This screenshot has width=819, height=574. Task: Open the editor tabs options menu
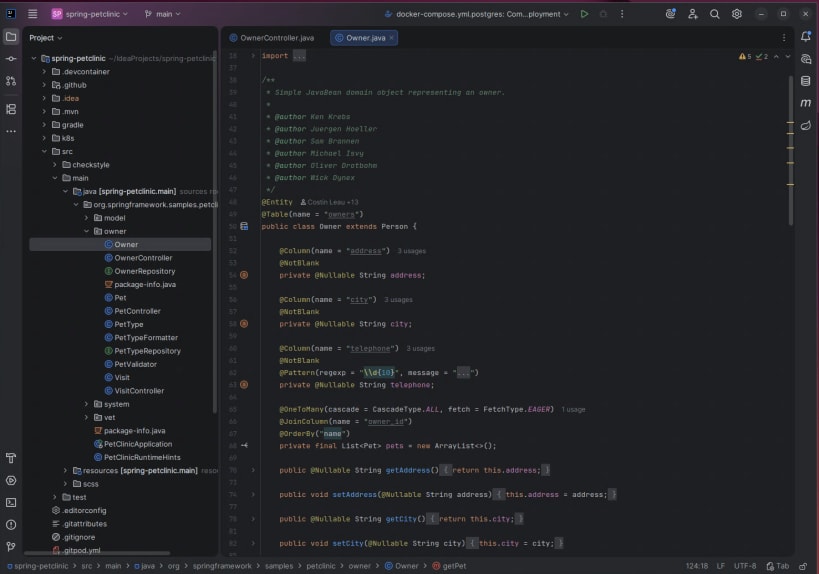[x=783, y=38]
